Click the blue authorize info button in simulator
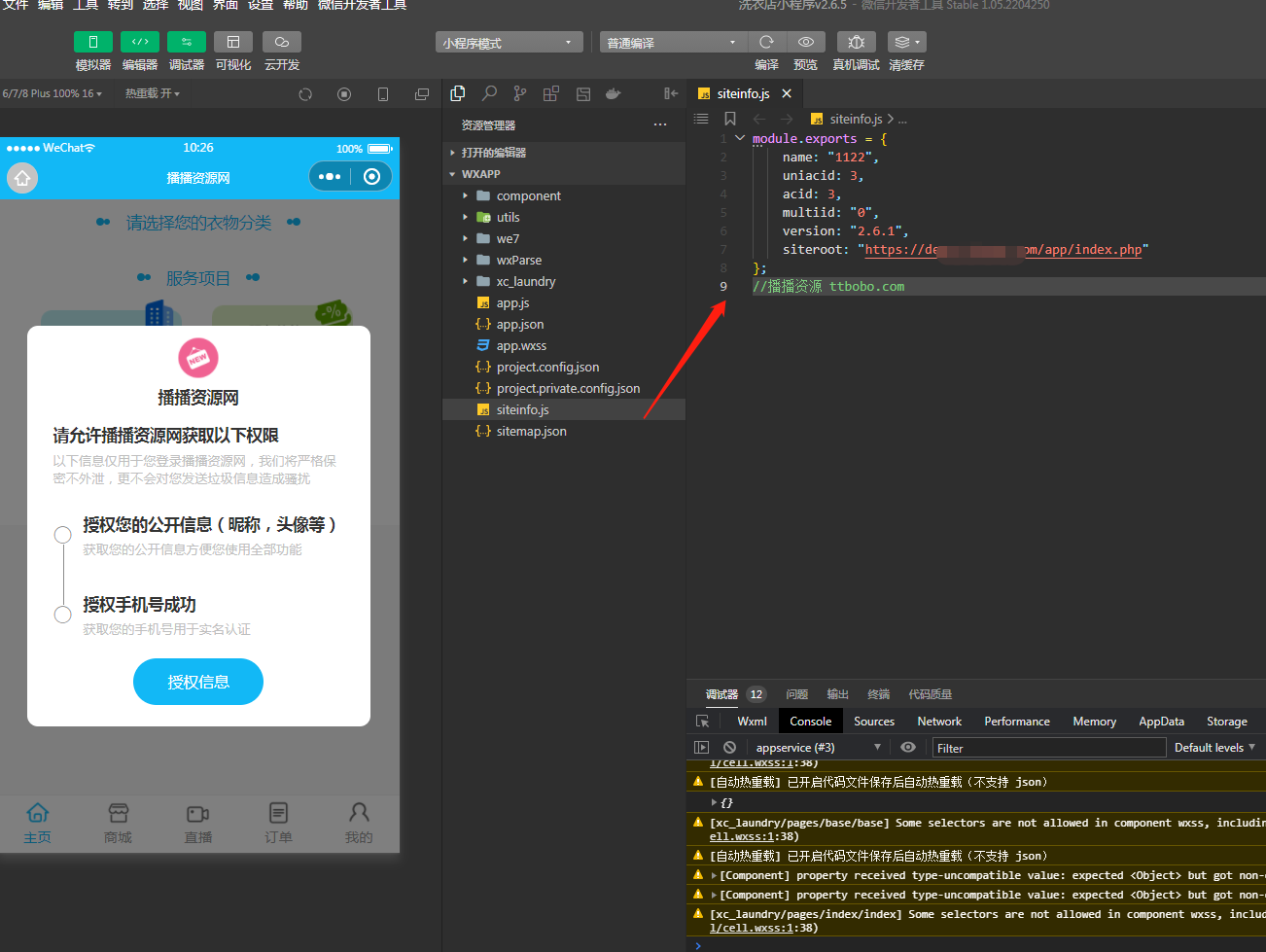 click(198, 682)
